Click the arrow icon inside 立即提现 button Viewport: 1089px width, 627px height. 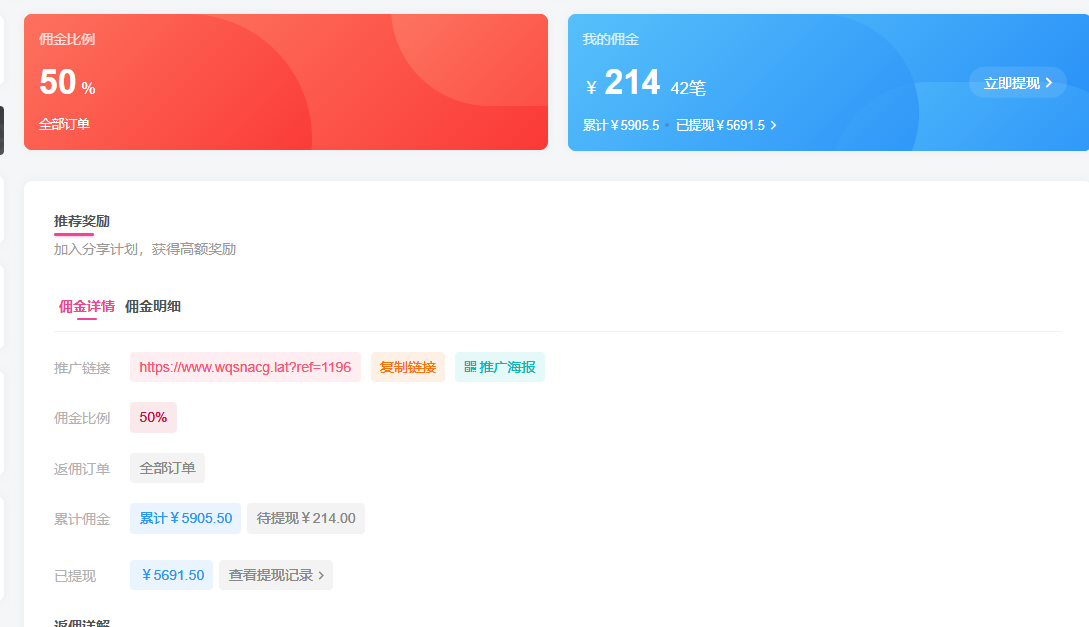click(1048, 83)
